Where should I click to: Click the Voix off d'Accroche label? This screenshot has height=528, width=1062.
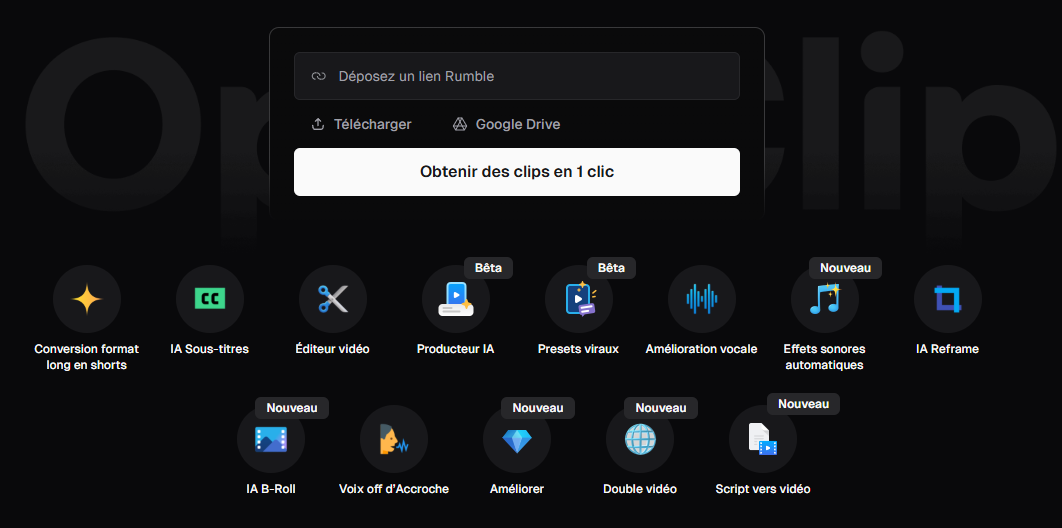[x=394, y=489]
